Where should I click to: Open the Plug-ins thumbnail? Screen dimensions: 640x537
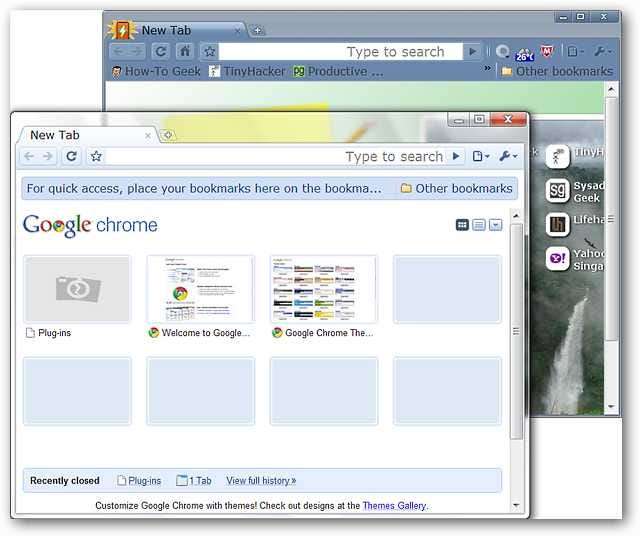[x=77, y=289]
